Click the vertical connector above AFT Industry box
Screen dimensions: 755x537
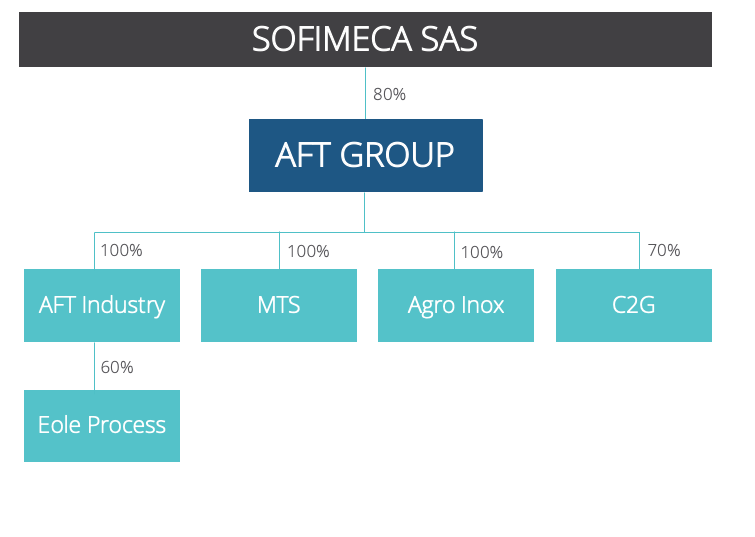pos(95,251)
